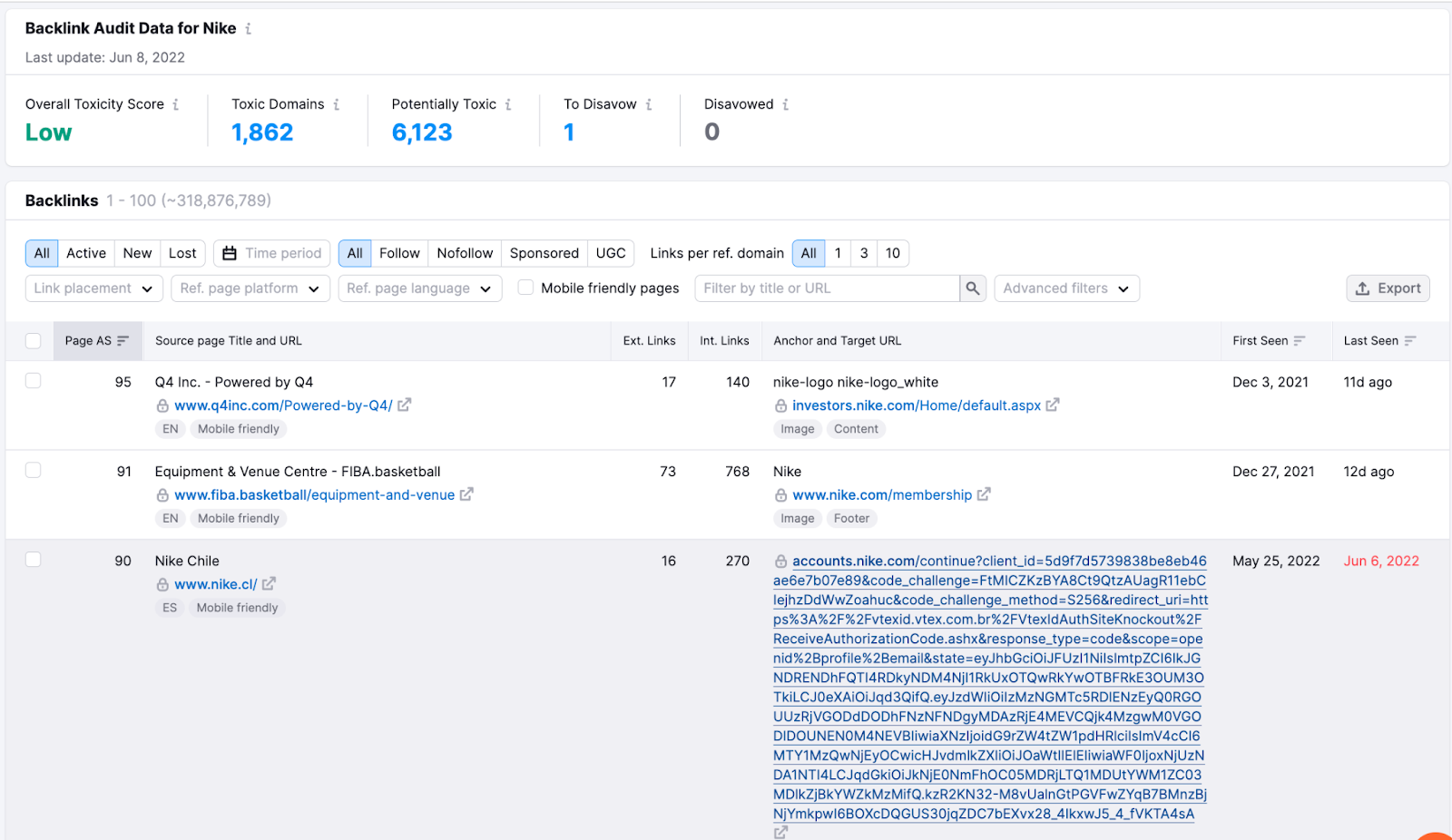Click info icon beside Overall Toxicity Score
The image size is (1452, 840).
pyautogui.click(x=176, y=104)
